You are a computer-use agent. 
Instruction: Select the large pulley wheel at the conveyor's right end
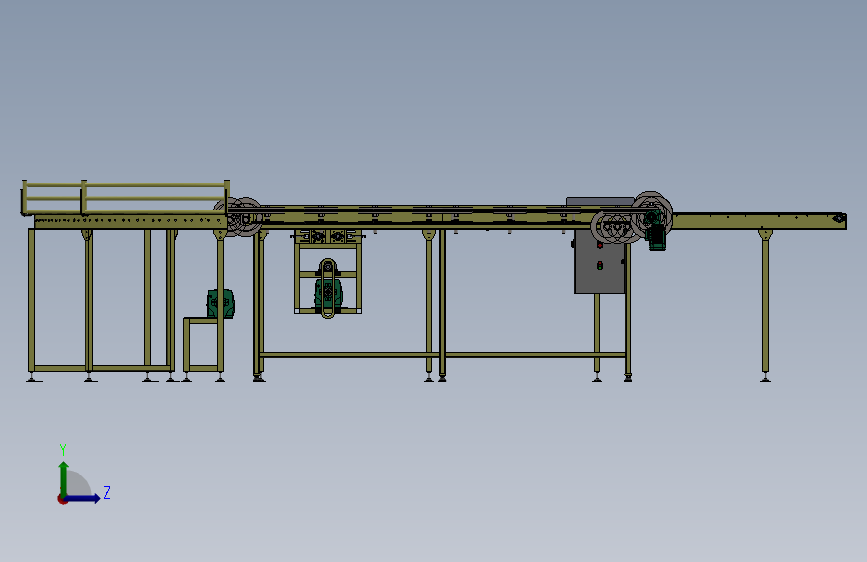tap(652, 215)
